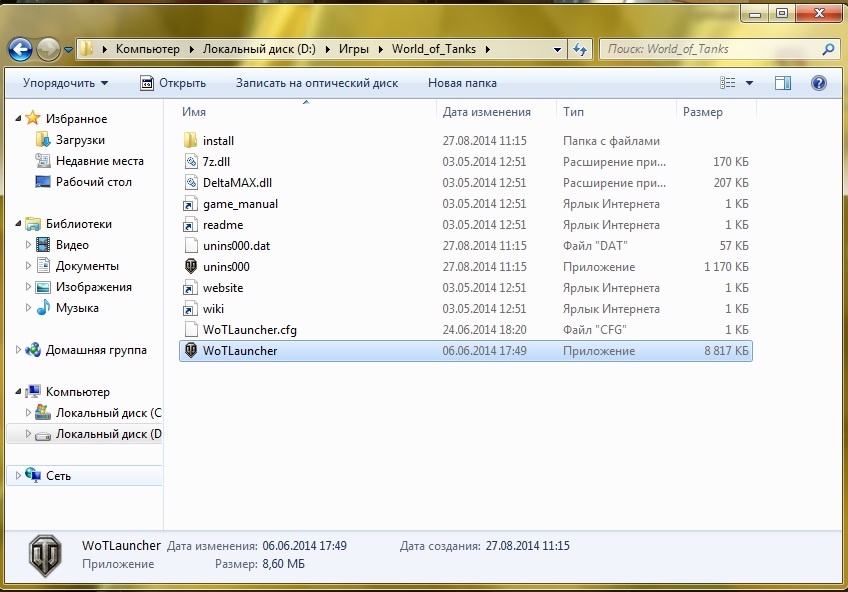
Task: Expand the Изображения library
Action: click(x=29, y=287)
